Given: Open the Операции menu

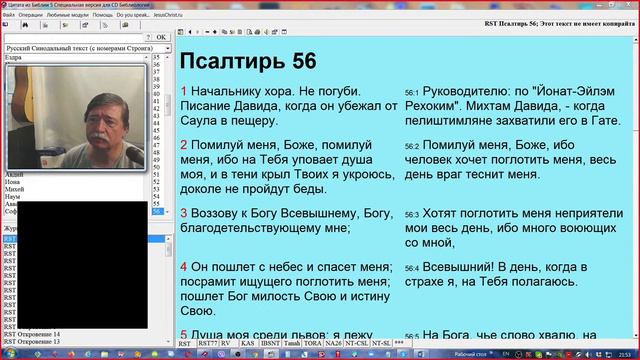Looking at the screenshot, I should click(31, 15).
